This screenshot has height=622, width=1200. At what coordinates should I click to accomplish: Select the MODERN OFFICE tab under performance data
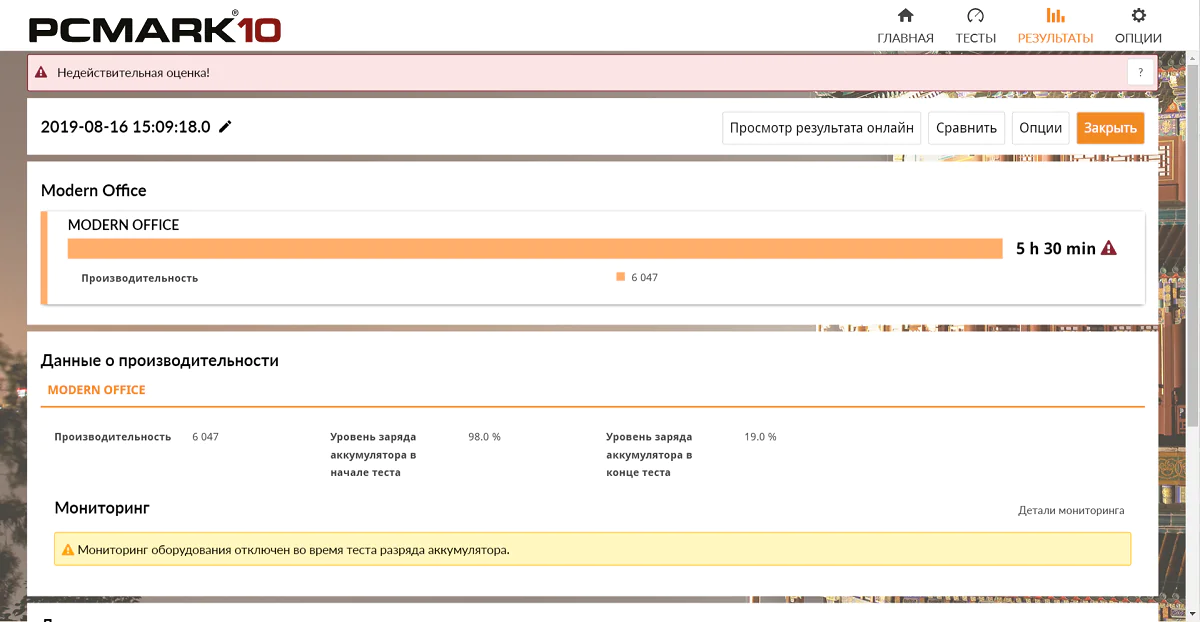click(x=96, y=390)
